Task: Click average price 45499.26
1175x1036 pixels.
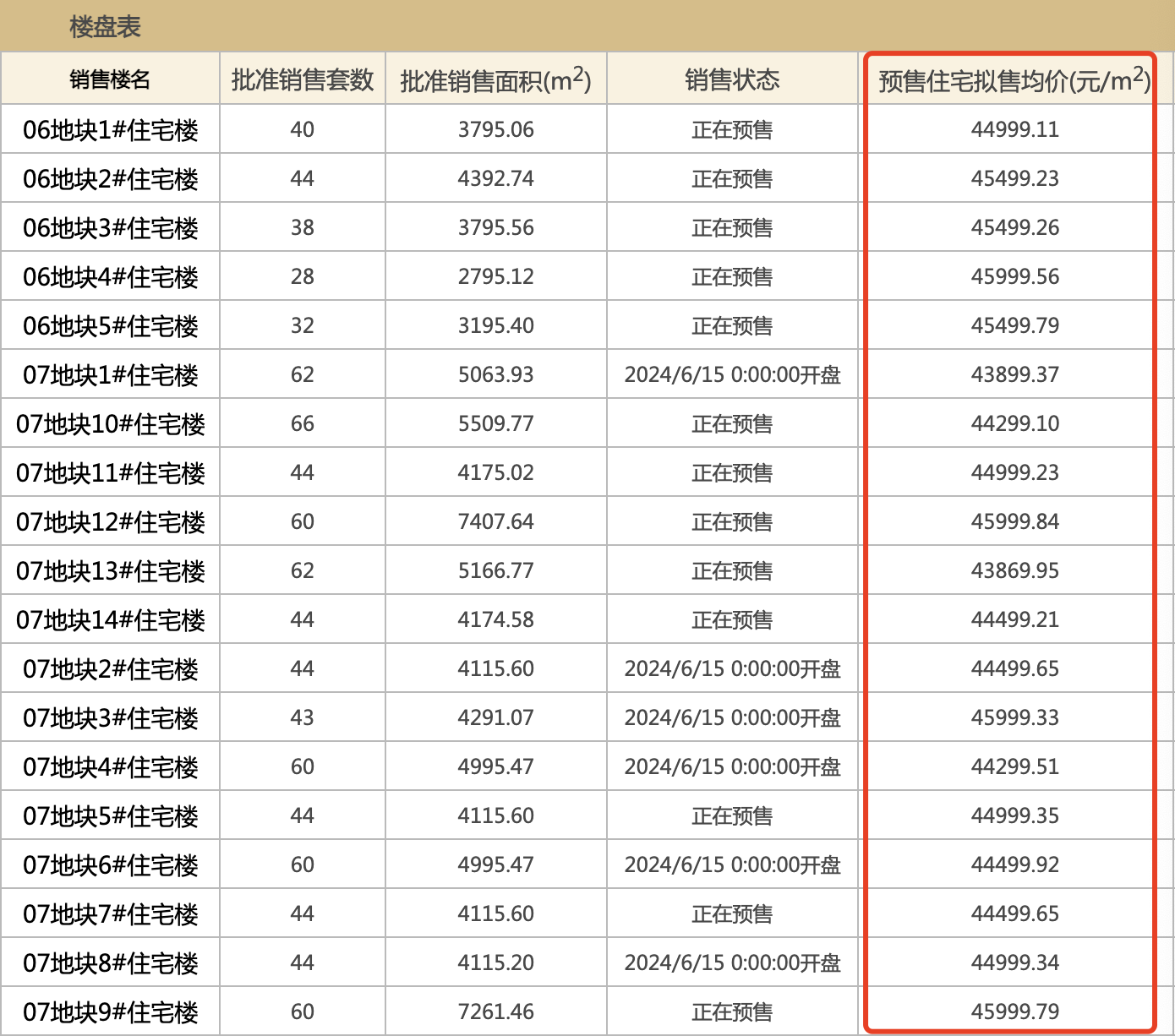Action: click(x=1014, y=227)
